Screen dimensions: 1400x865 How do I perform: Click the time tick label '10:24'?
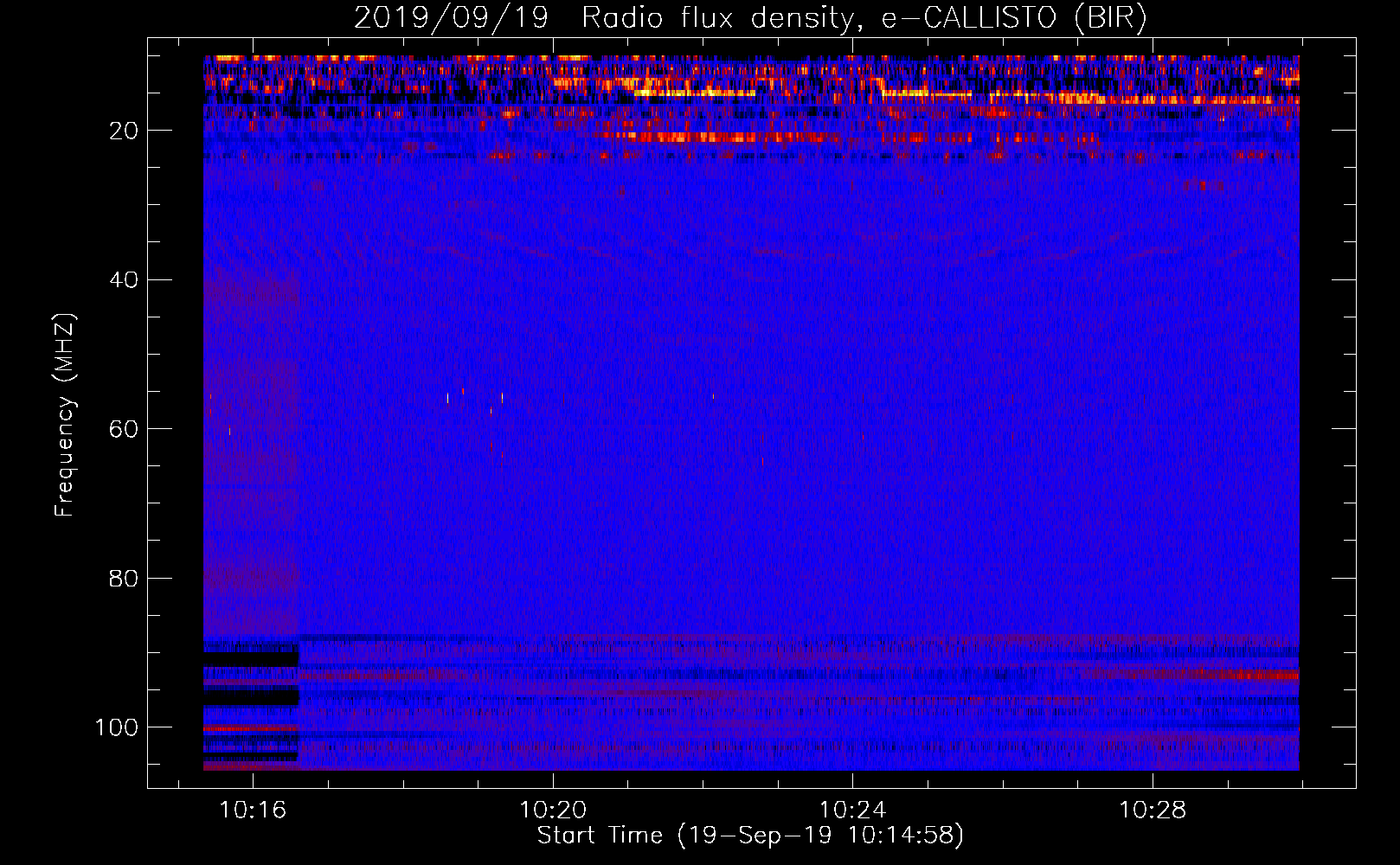pos(853,811)
